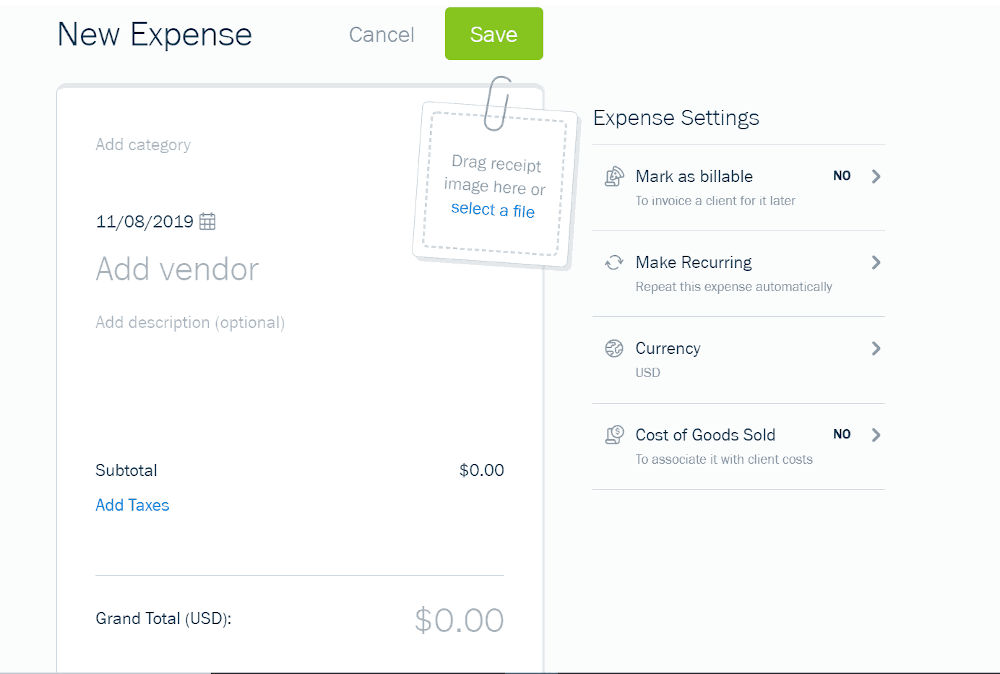The height and width of the screenshot is (674, 1000).
Task: Toggle the Cost of Goods Sold NO switch
Action: tap(842, 434)
